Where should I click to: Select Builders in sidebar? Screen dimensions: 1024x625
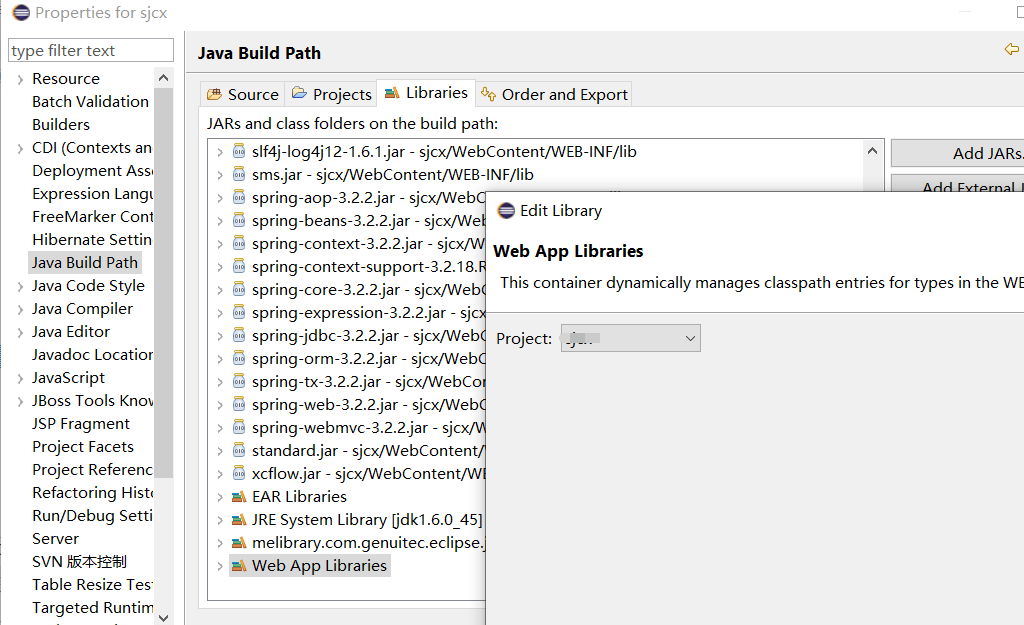(x=61, y=124)
